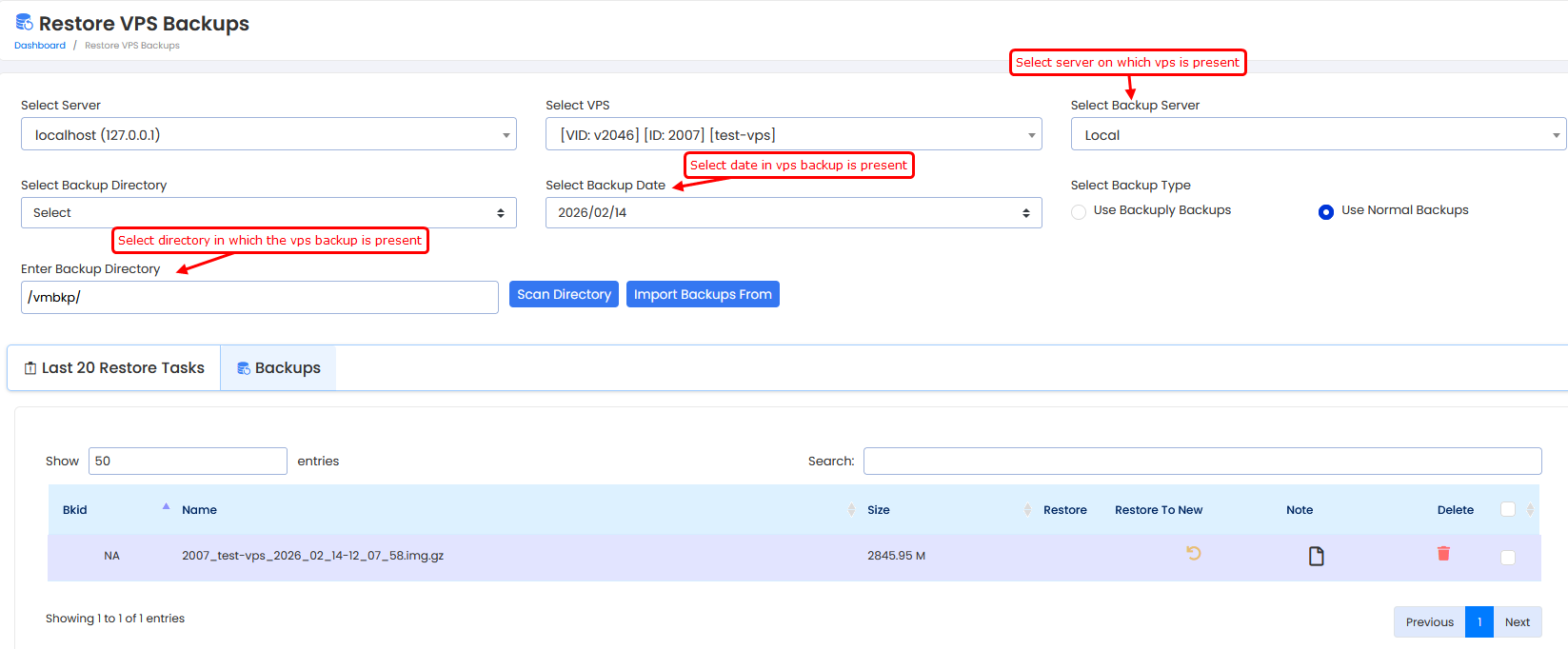The image size is (1568, 649).
Task: Tick the checkbox in the backup row
Action: coord(1507,558)
